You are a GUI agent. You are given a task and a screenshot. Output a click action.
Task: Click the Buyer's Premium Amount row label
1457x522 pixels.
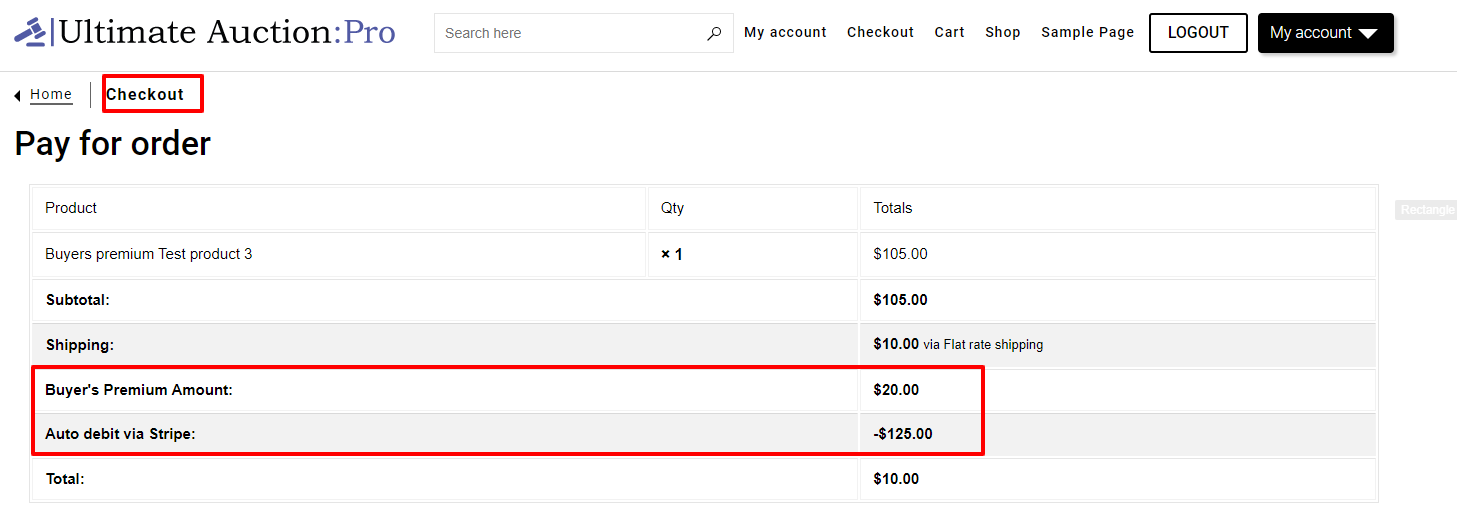pyautogui.click(x=139, y=390)
